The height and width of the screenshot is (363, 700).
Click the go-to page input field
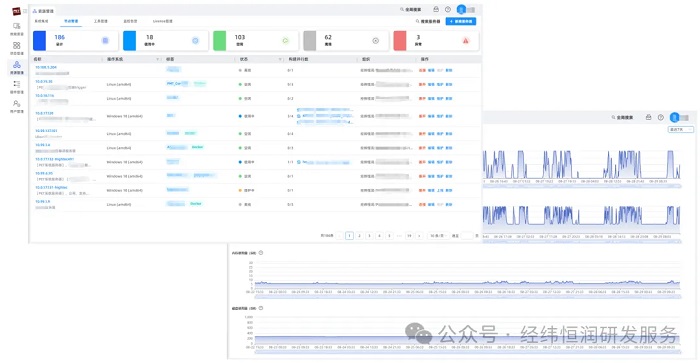467,236
